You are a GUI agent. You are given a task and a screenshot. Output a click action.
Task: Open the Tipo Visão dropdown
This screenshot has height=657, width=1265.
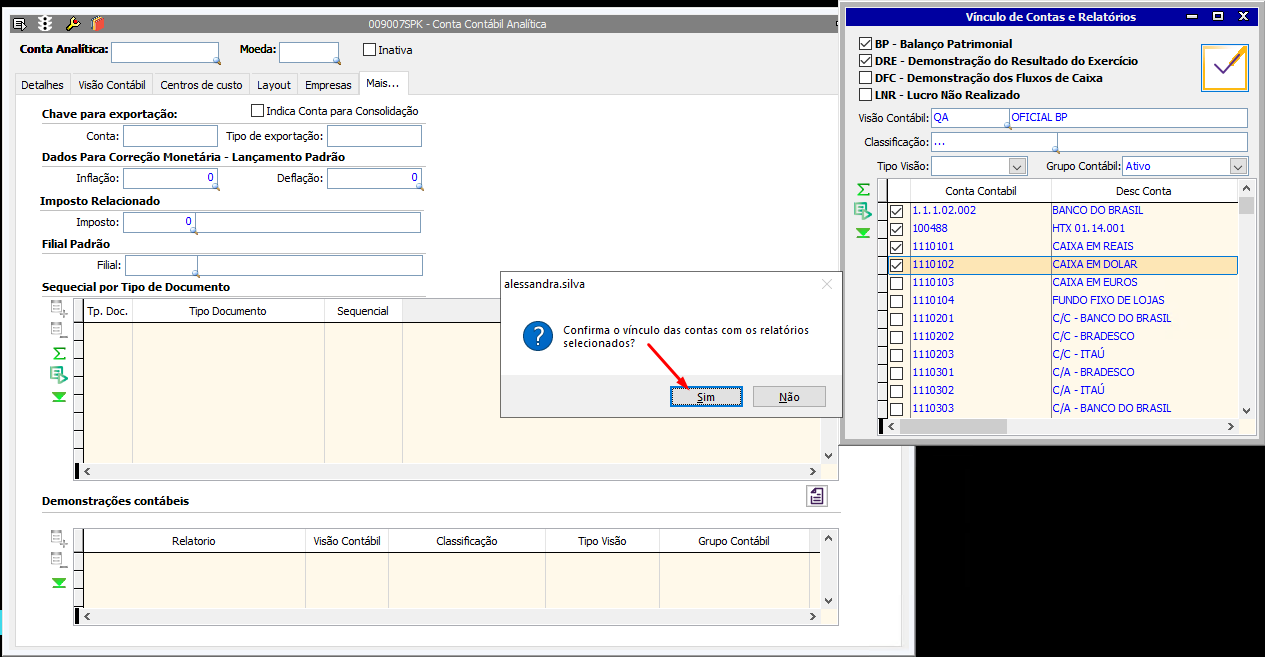[x=1018, y=166]
